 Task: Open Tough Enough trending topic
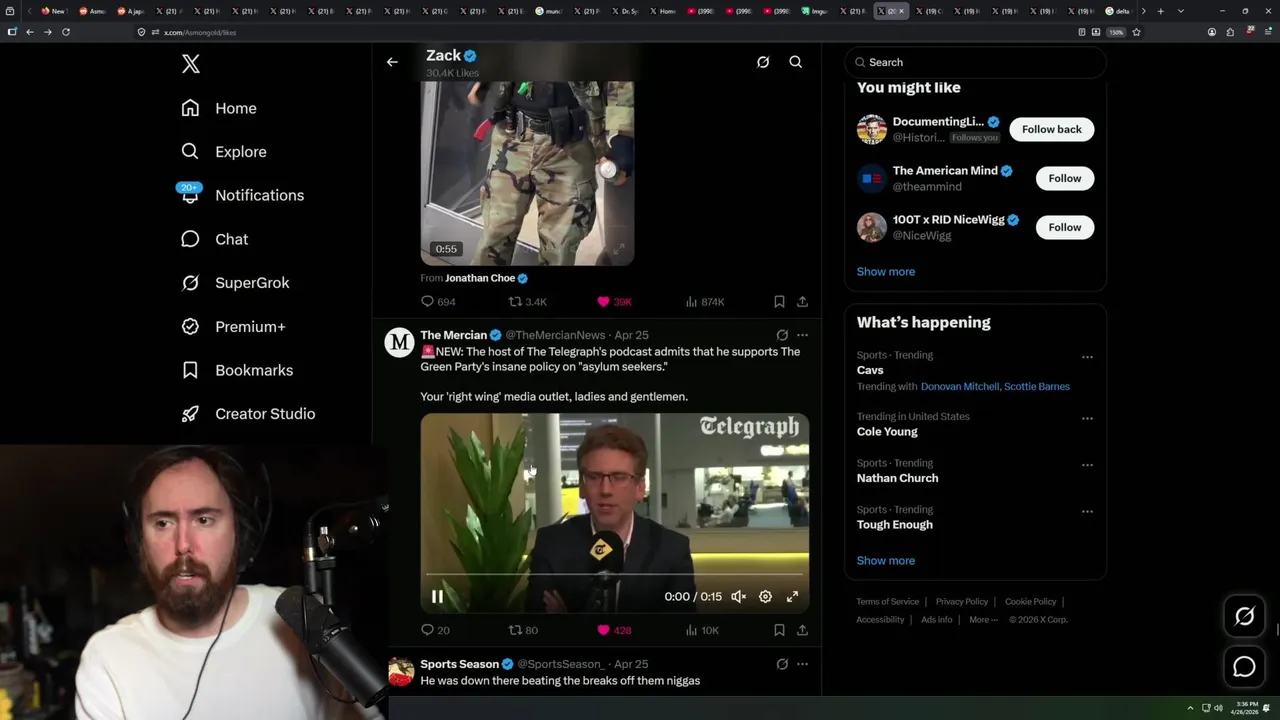[x=894, y=524]
